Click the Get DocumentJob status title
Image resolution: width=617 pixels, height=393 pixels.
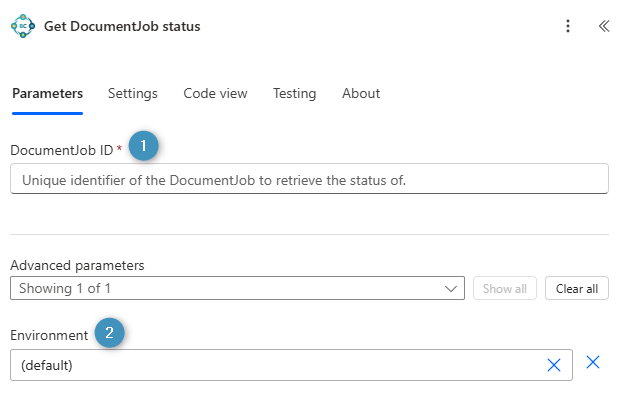(122, 26)
